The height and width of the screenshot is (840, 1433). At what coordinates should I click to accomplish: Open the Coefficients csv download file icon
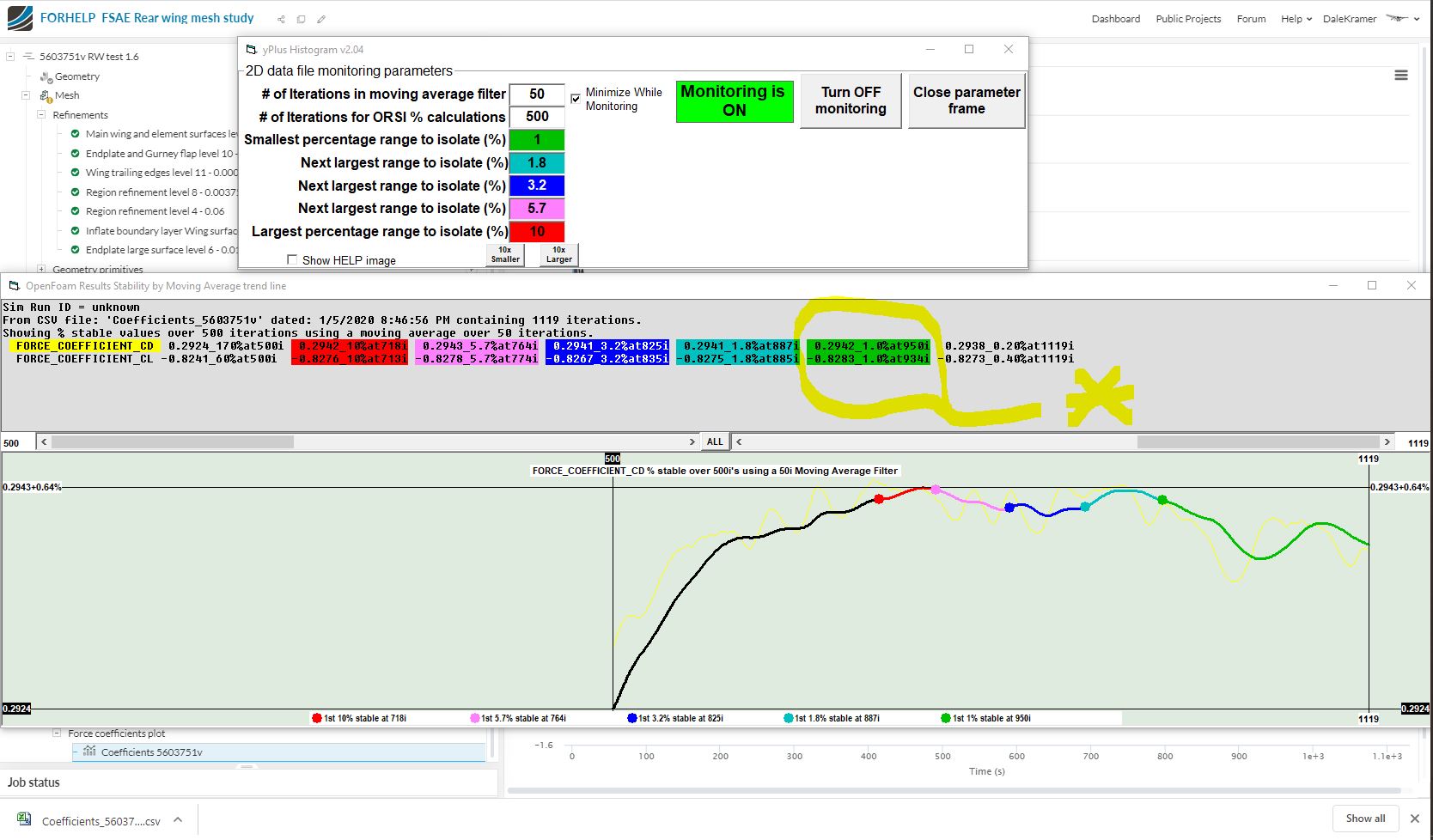24,820
